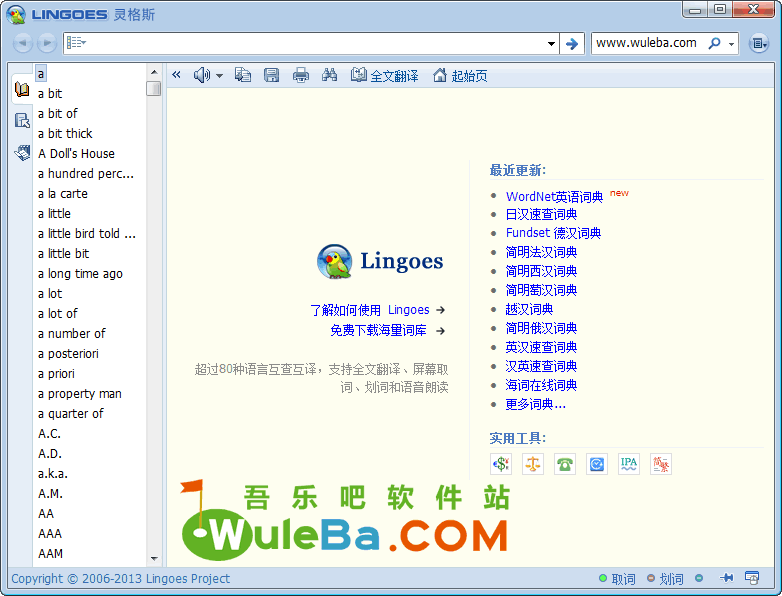
Task: Click the word list scroll down arrow
Action: (154, 559)
